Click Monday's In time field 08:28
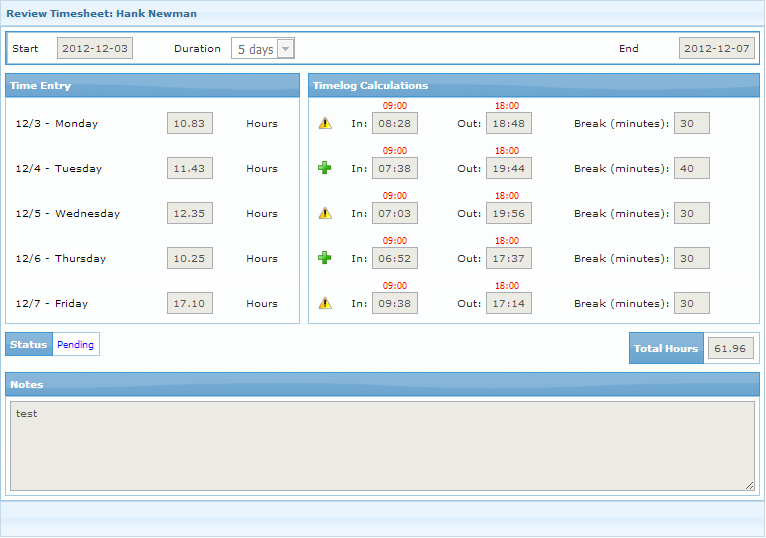This screenshot has height=538, width=766. (394, 124)
